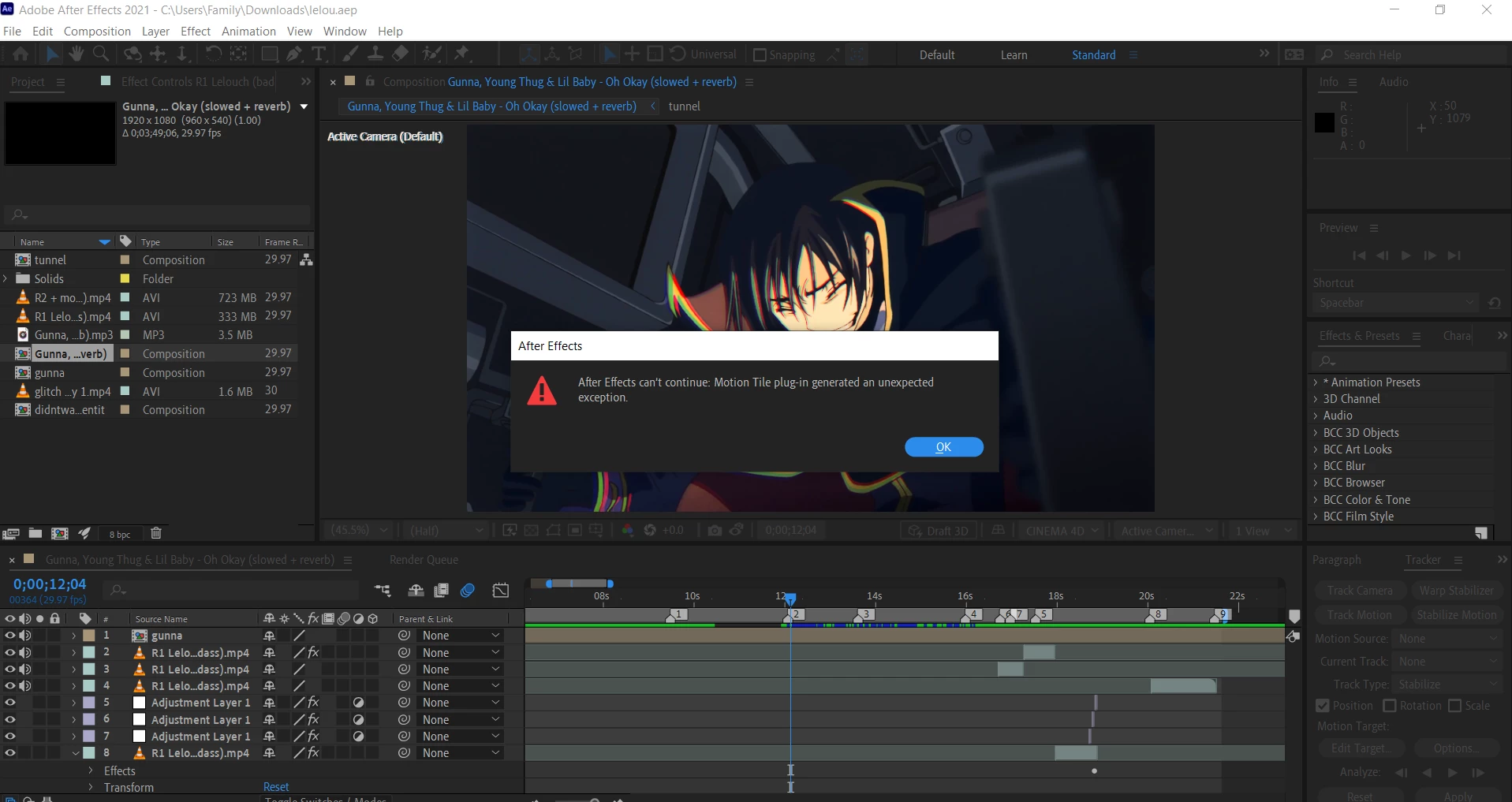Select the Zoom magnifier tool
Image resolution: width=1512 pixels, height=802 pixels.
[101, 54]
